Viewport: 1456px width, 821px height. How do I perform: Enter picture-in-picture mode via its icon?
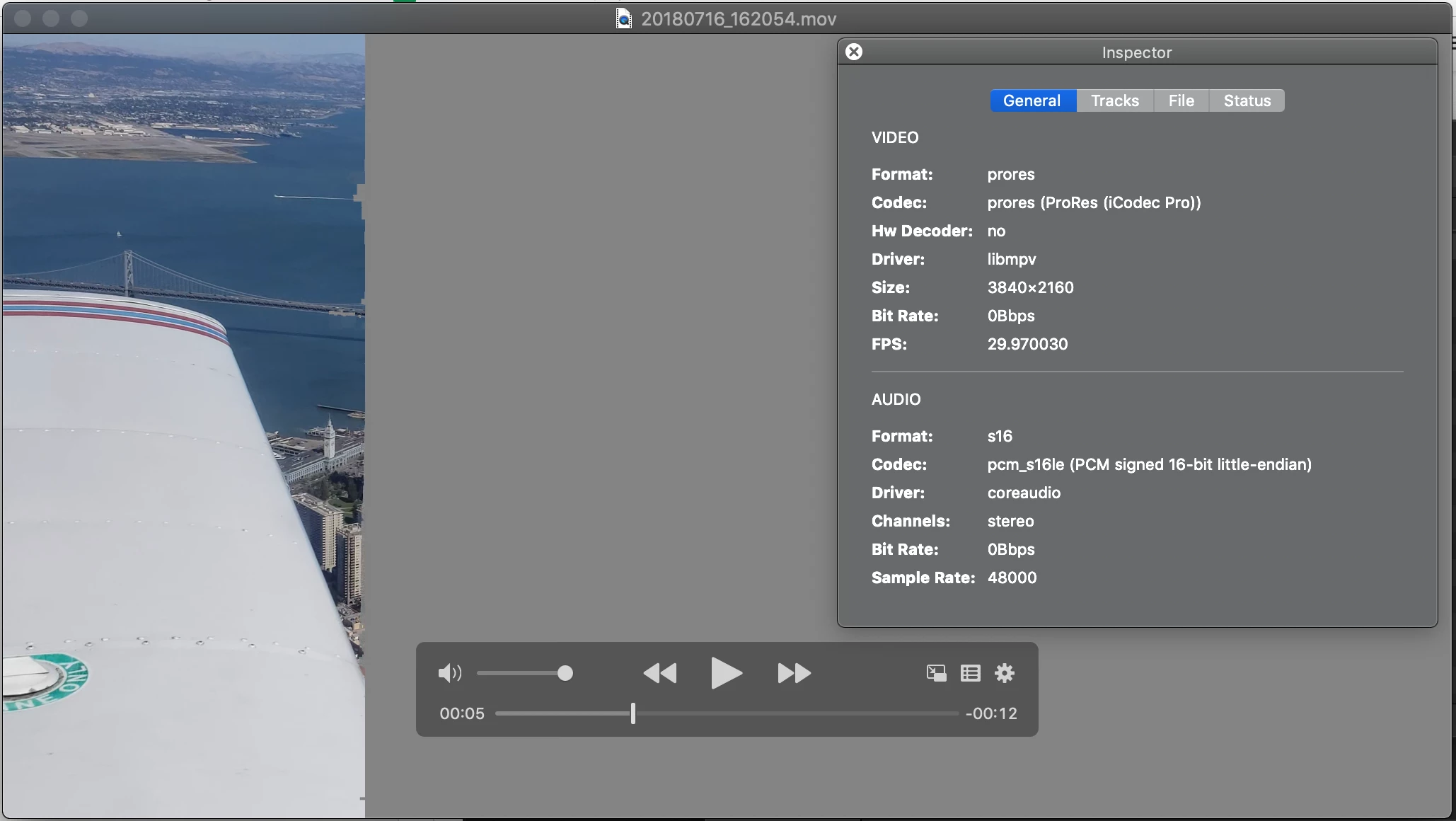coord(936,673)
